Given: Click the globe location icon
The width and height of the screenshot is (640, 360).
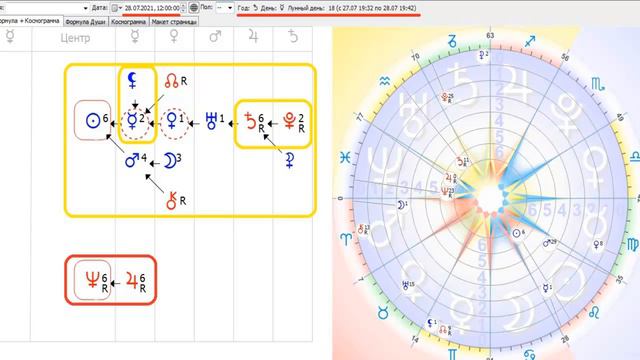Looking at the screenshot, I should click(x=193, y=8).
